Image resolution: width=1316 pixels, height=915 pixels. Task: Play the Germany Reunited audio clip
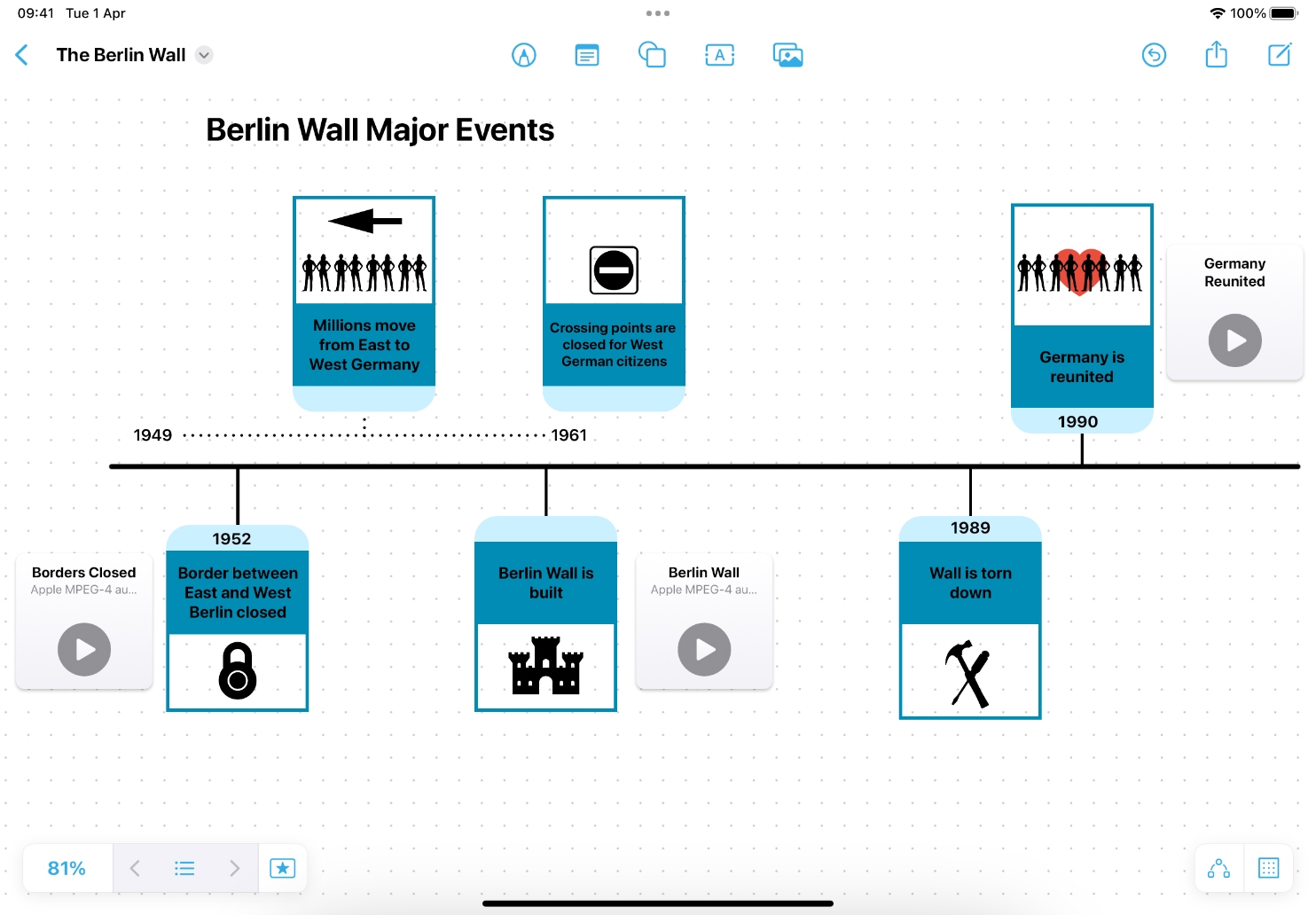click(1234, 340)
